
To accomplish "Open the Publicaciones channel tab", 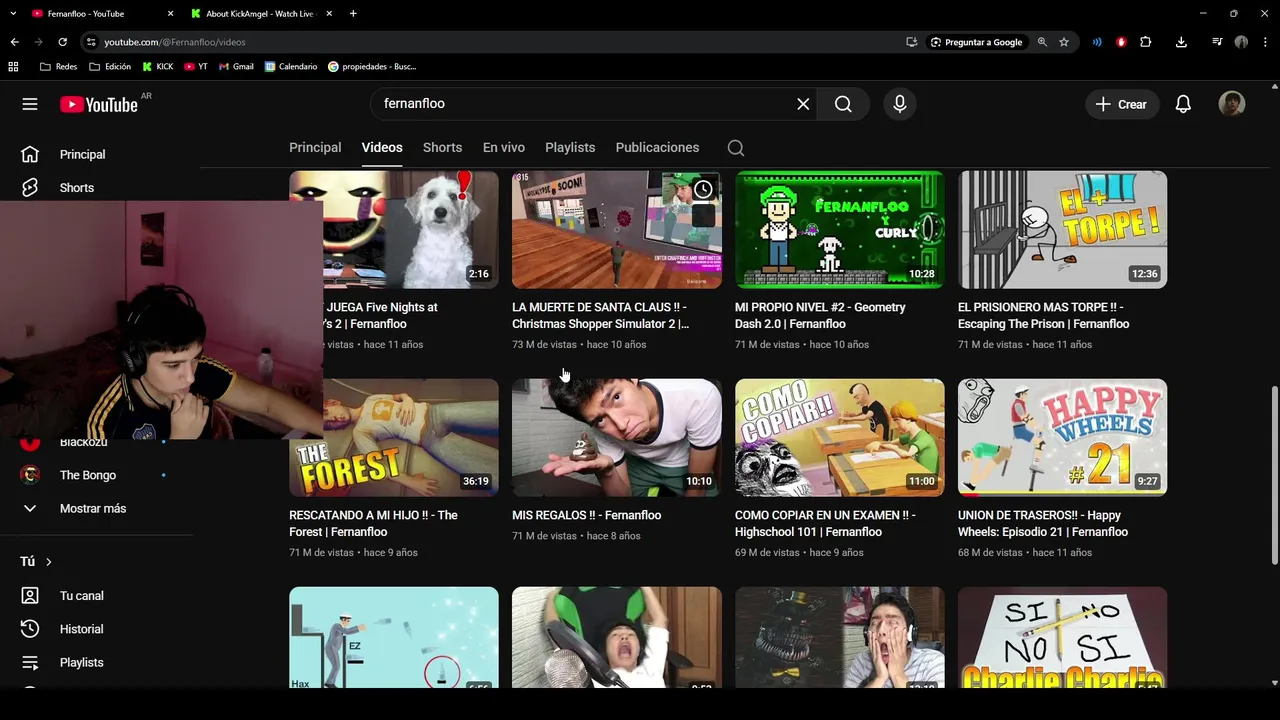I will coord(657,148).
